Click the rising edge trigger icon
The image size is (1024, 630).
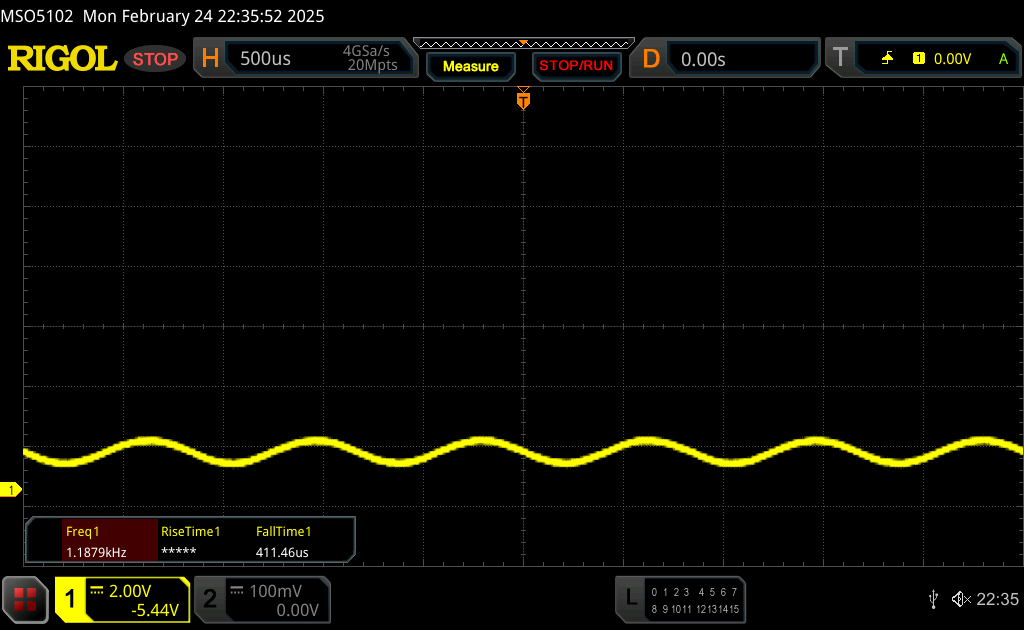coord(887,59)
